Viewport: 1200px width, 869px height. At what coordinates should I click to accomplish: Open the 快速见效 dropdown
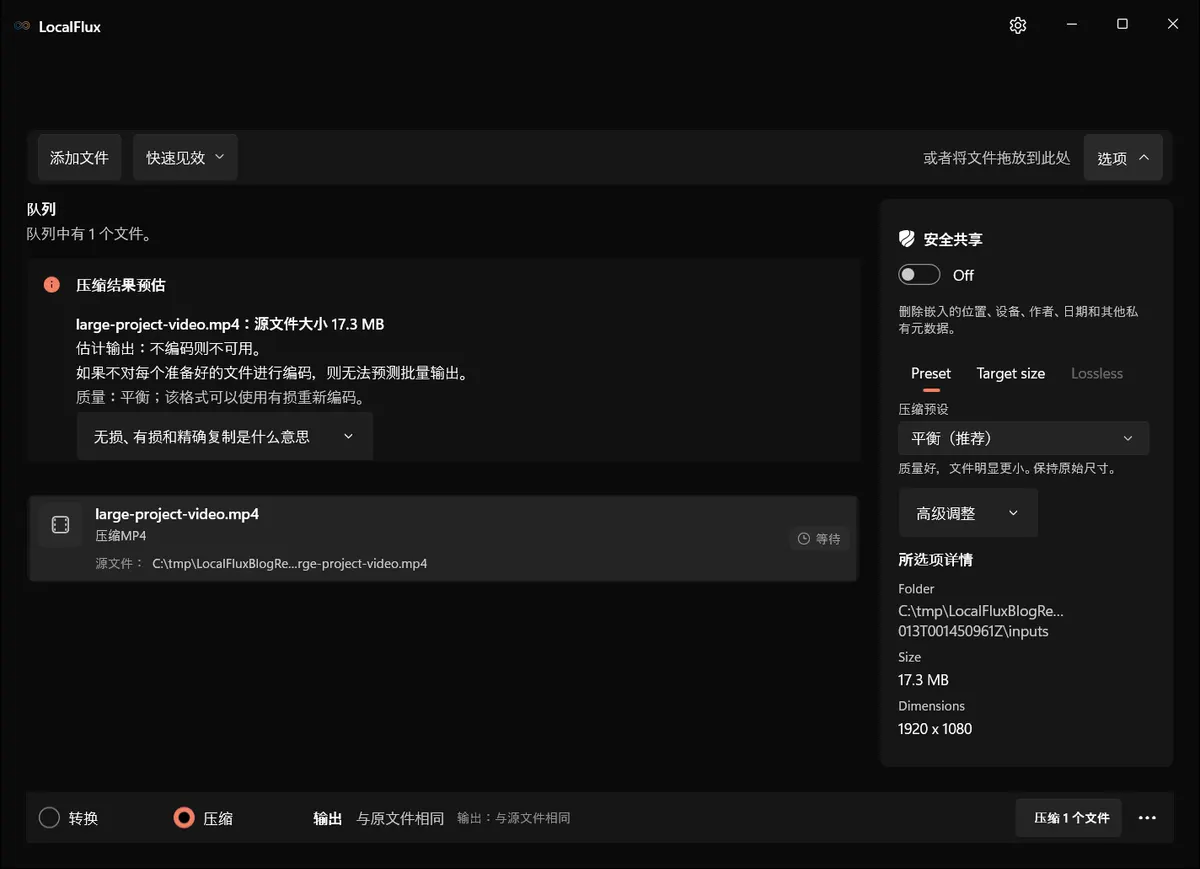click(x=185, y=158)
